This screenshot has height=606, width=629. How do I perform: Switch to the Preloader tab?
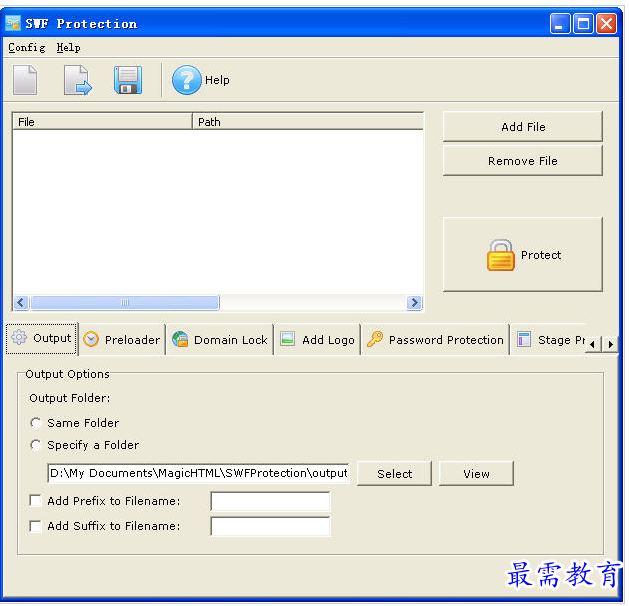coord(122,340)
